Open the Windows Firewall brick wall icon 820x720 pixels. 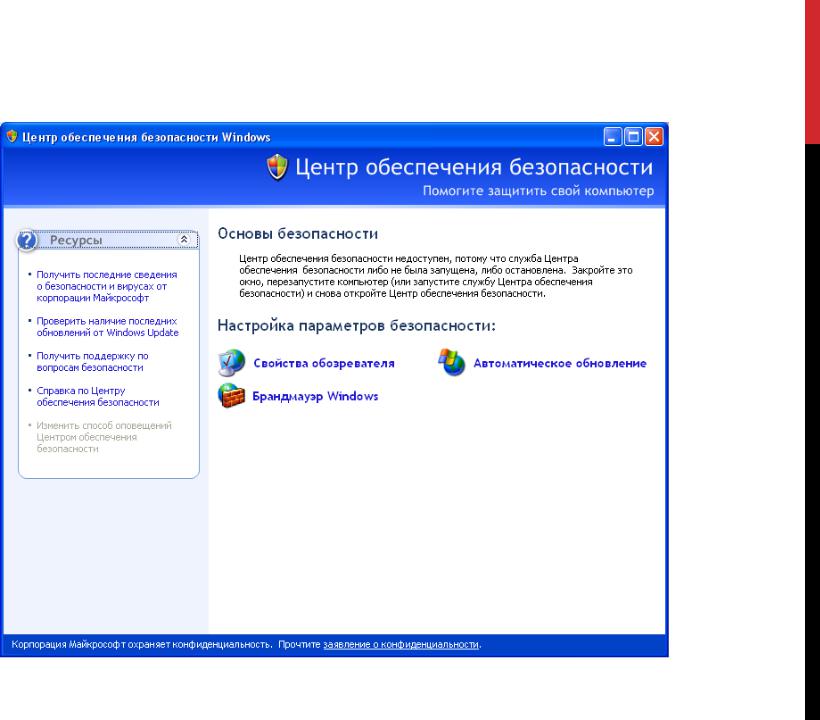coord(231,396)
